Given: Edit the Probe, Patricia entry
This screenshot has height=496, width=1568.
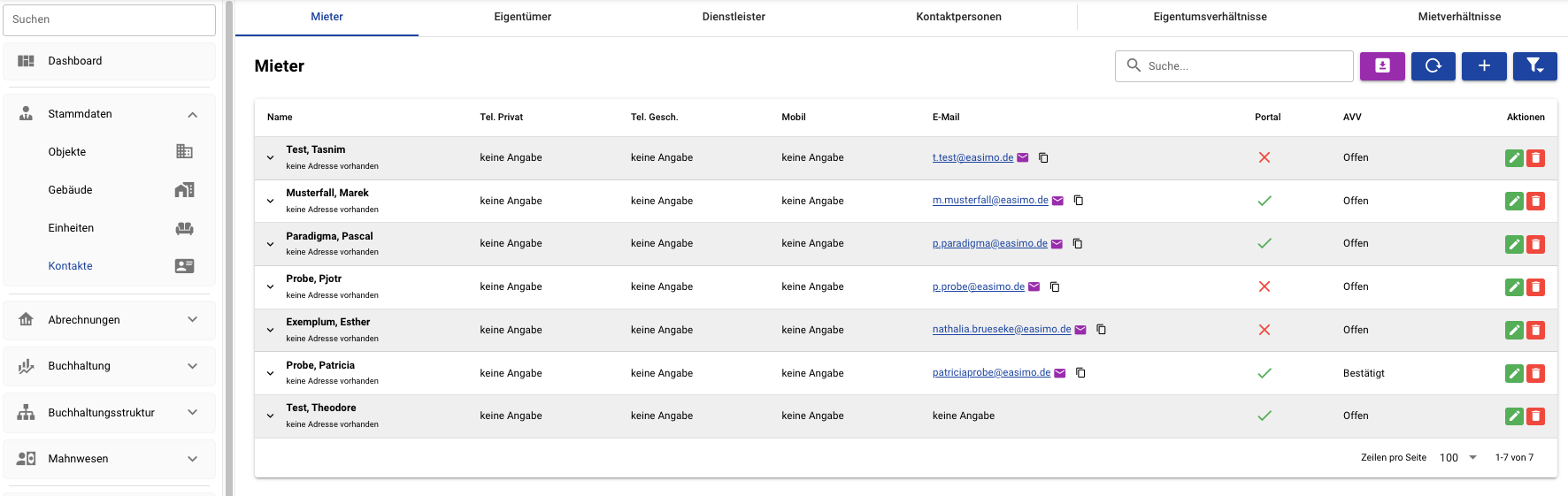Looking at the screenshot, I should point(1514,374).
